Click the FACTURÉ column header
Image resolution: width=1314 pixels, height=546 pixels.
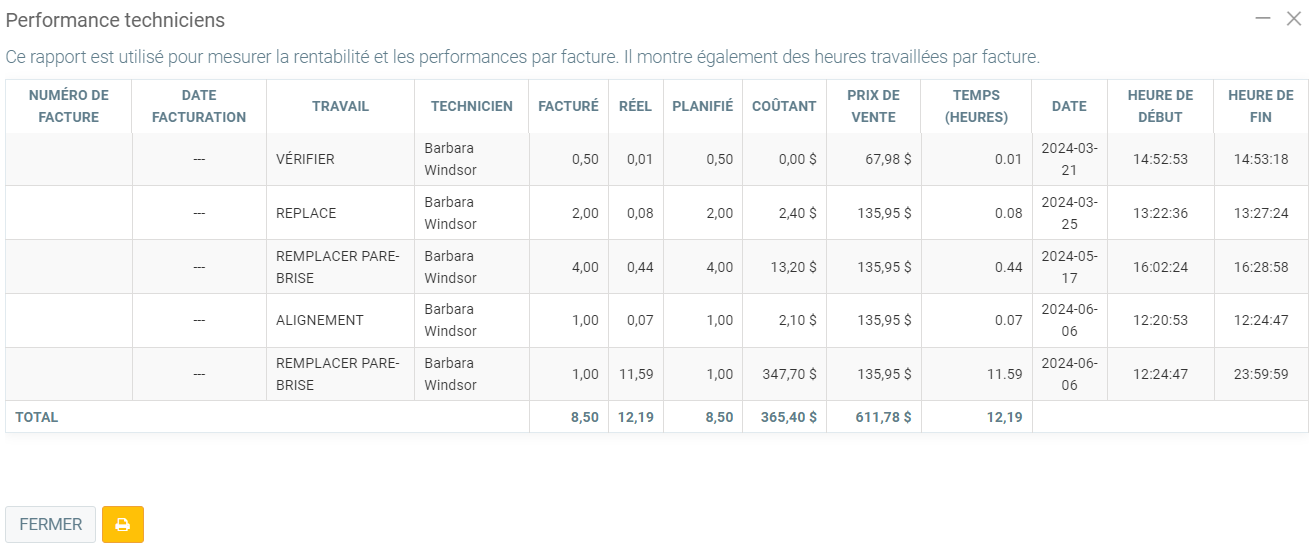point(568,106)
